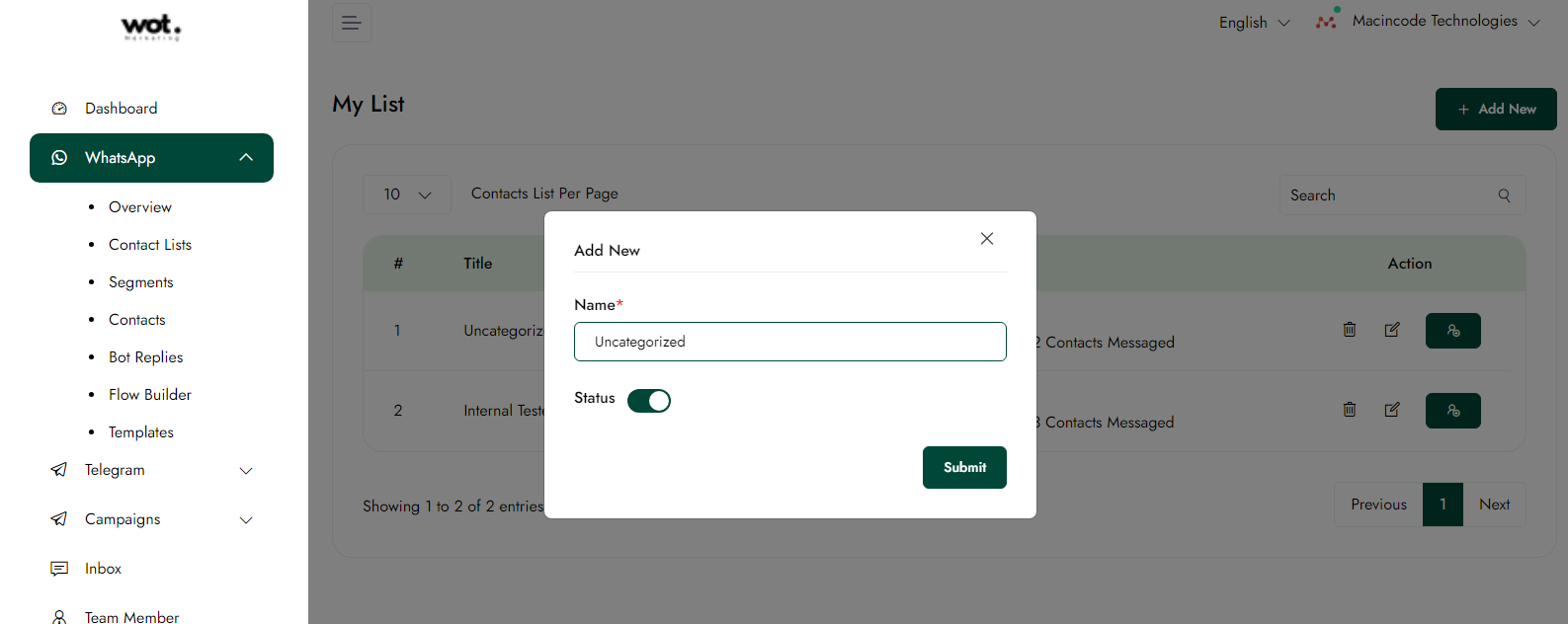
Task: Click edit icon for Internal Test row
Action: pos(1391,410)
